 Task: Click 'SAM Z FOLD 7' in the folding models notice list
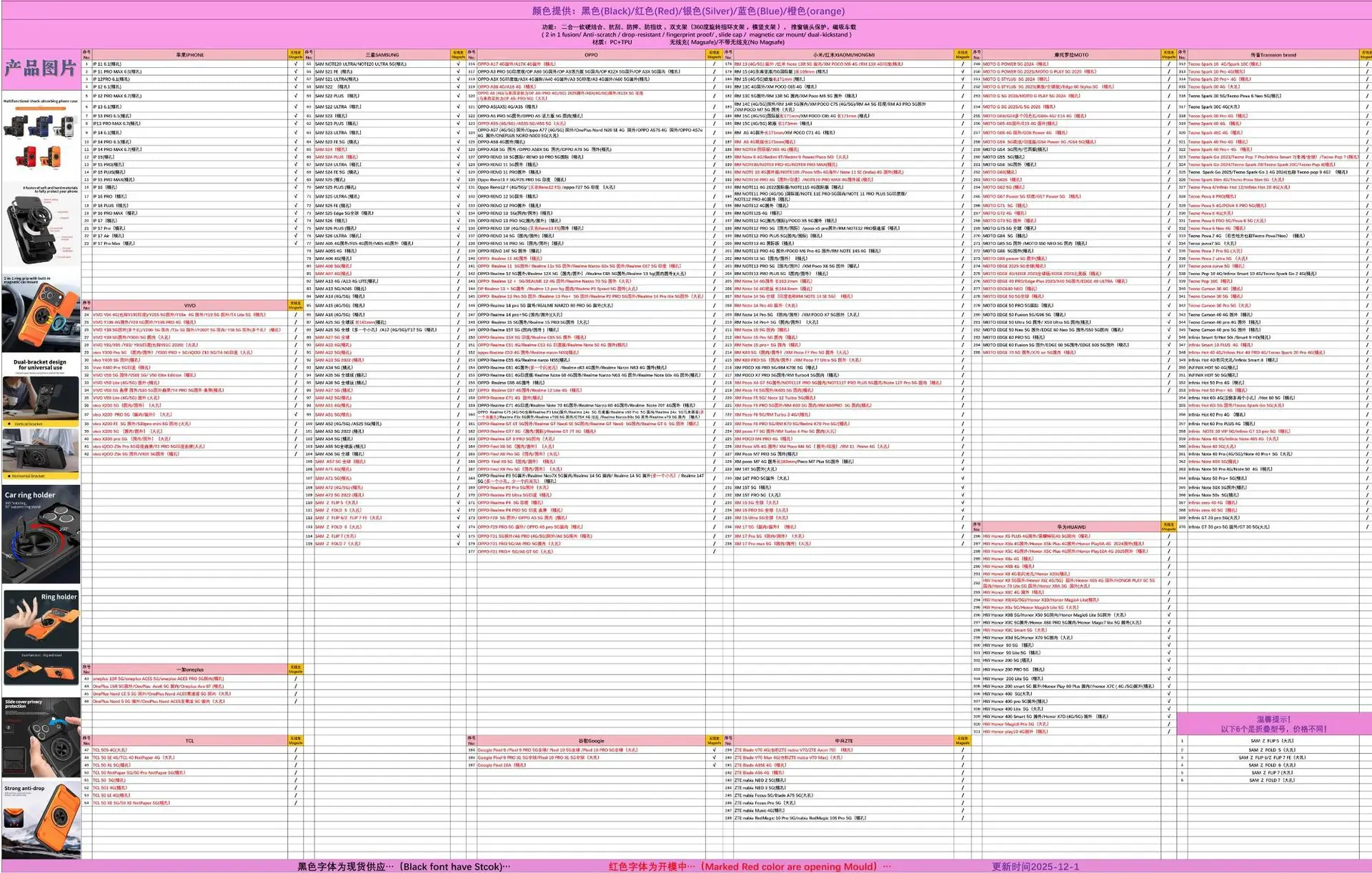[1272, 780]
